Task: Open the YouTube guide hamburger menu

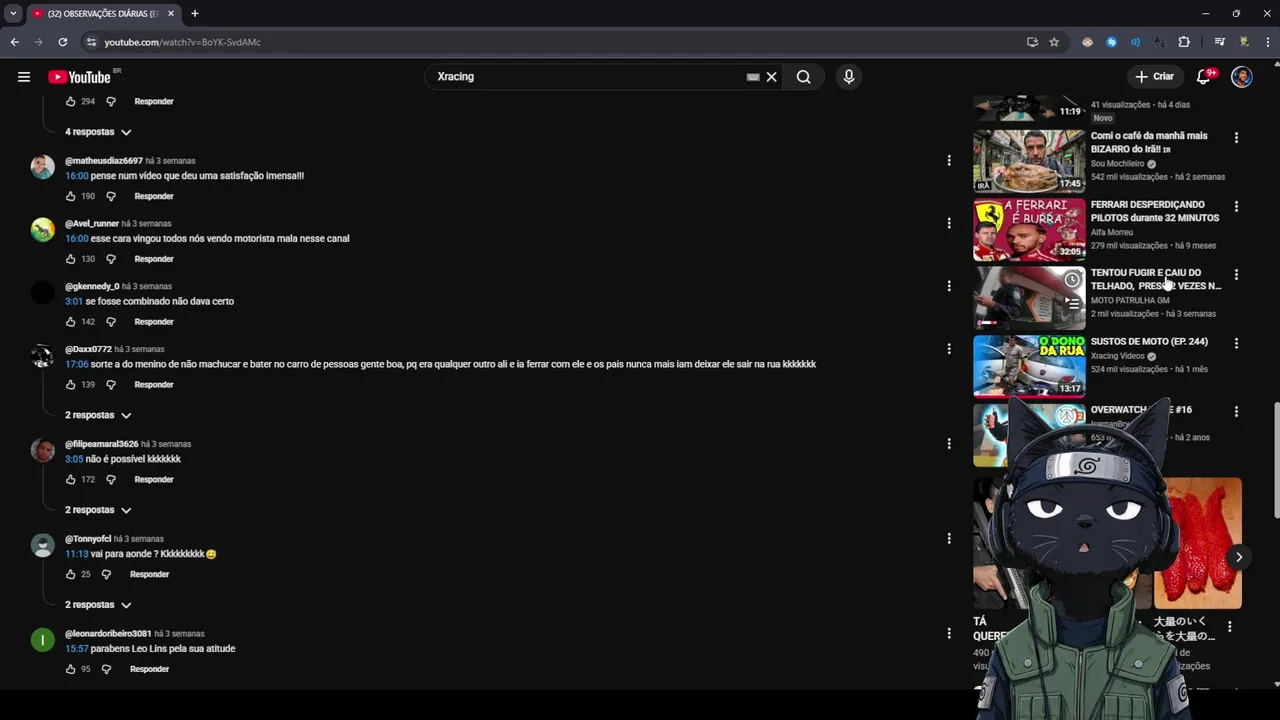Action: pos(24,77)
